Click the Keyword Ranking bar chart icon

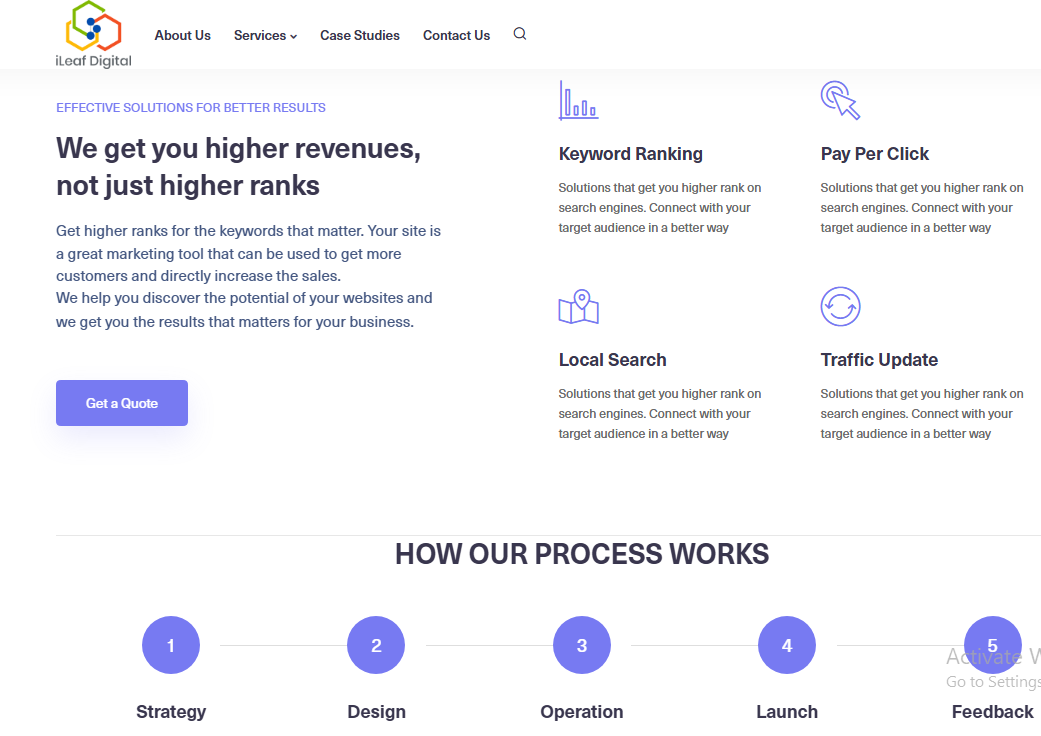coord(578,100)
